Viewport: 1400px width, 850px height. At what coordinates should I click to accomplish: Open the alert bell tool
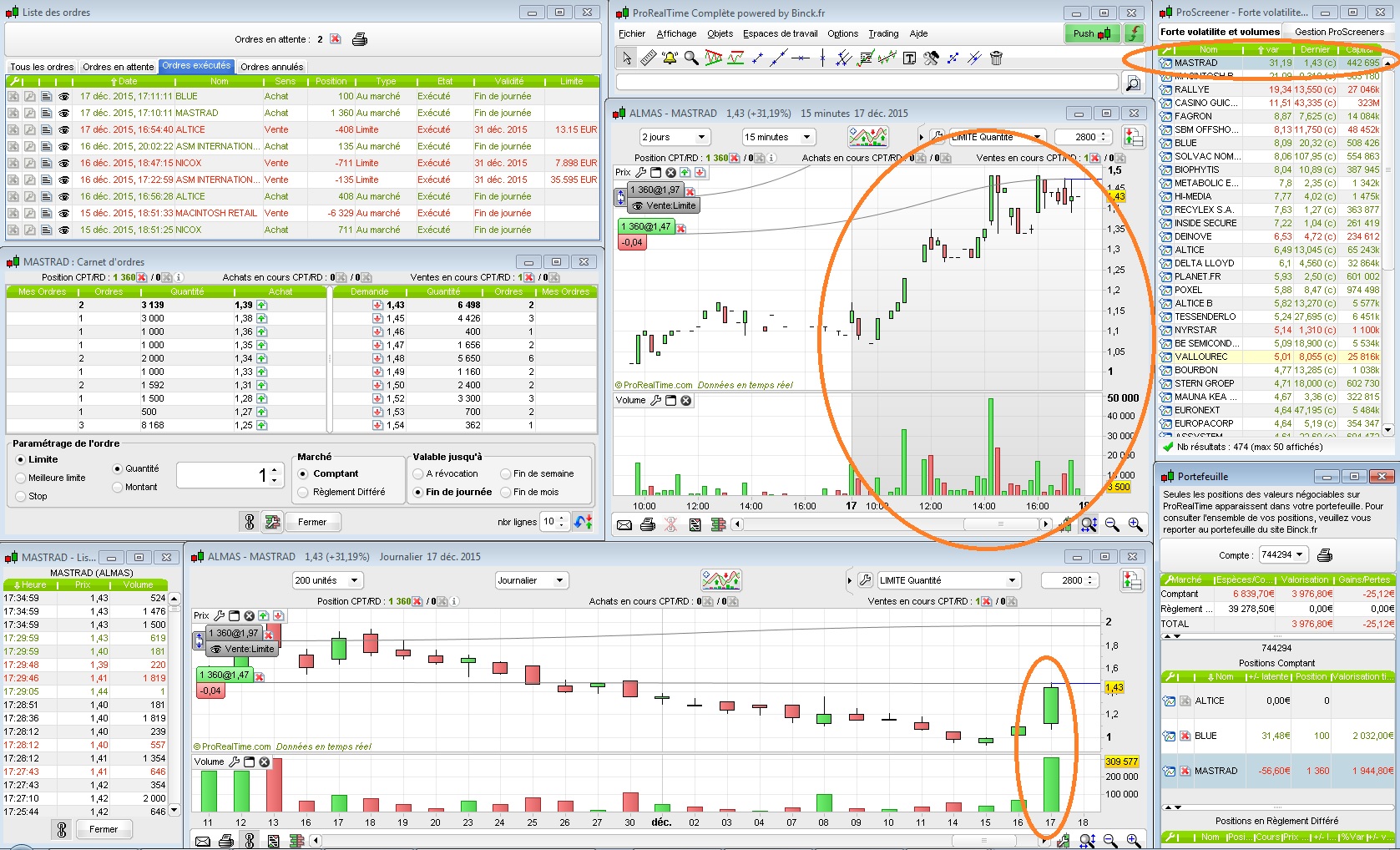(670, 58)
